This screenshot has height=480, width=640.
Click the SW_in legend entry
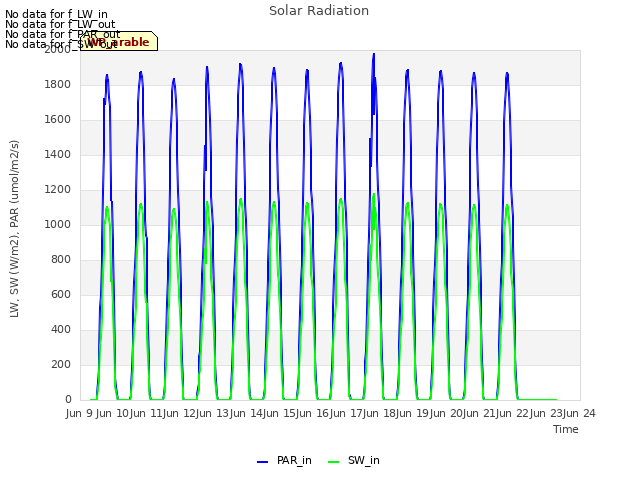pos(353,460)
